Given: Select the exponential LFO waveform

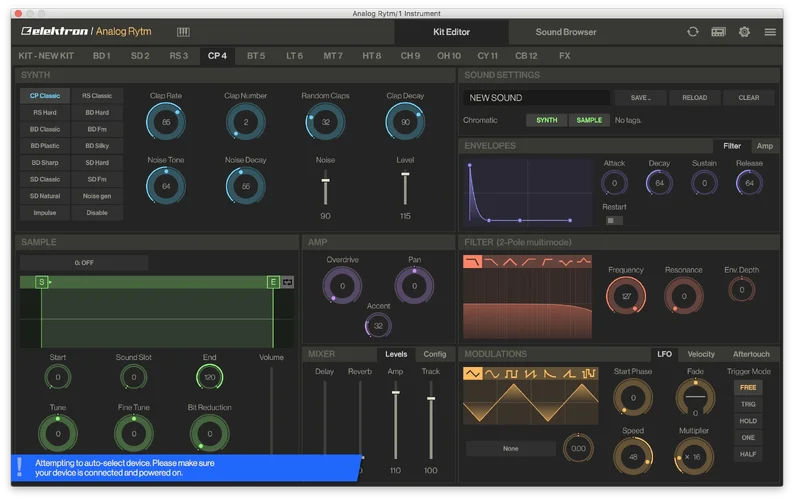Looking at the screenshot, I should [549, 374].
